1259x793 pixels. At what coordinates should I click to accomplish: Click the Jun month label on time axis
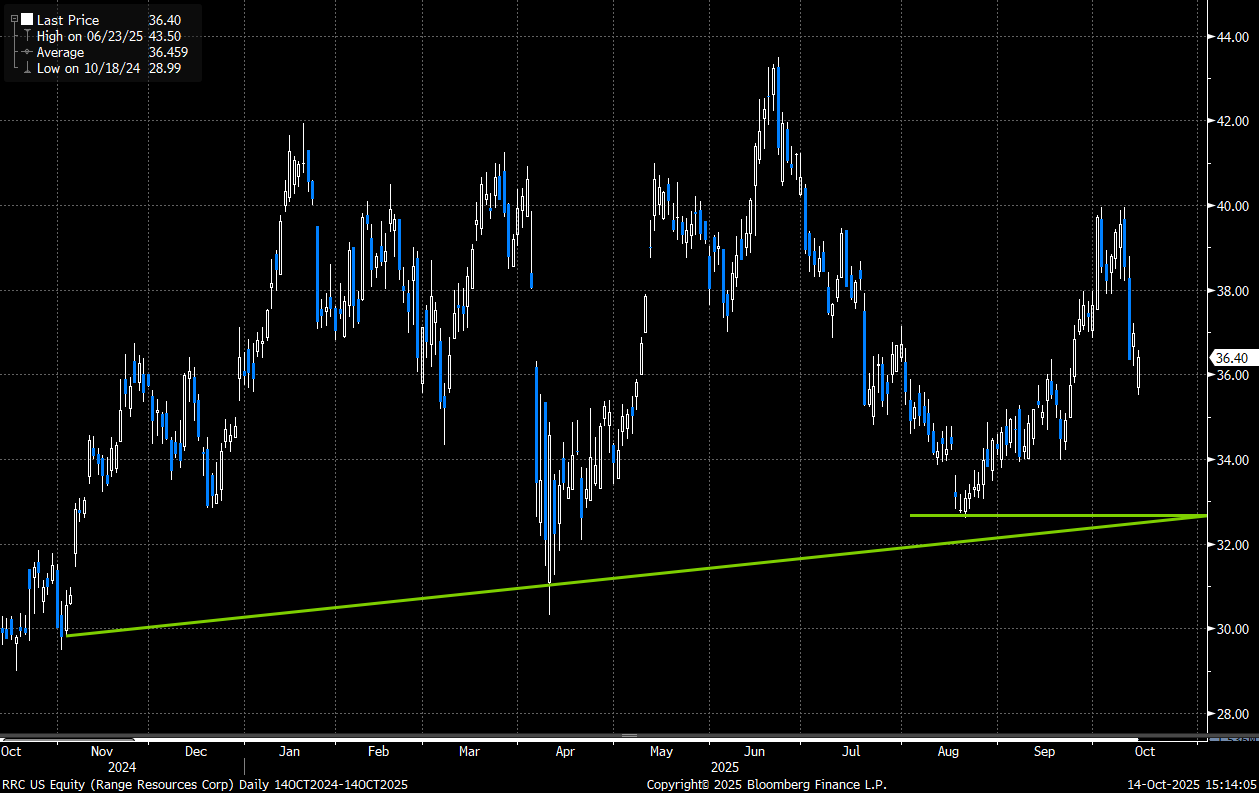755,751
